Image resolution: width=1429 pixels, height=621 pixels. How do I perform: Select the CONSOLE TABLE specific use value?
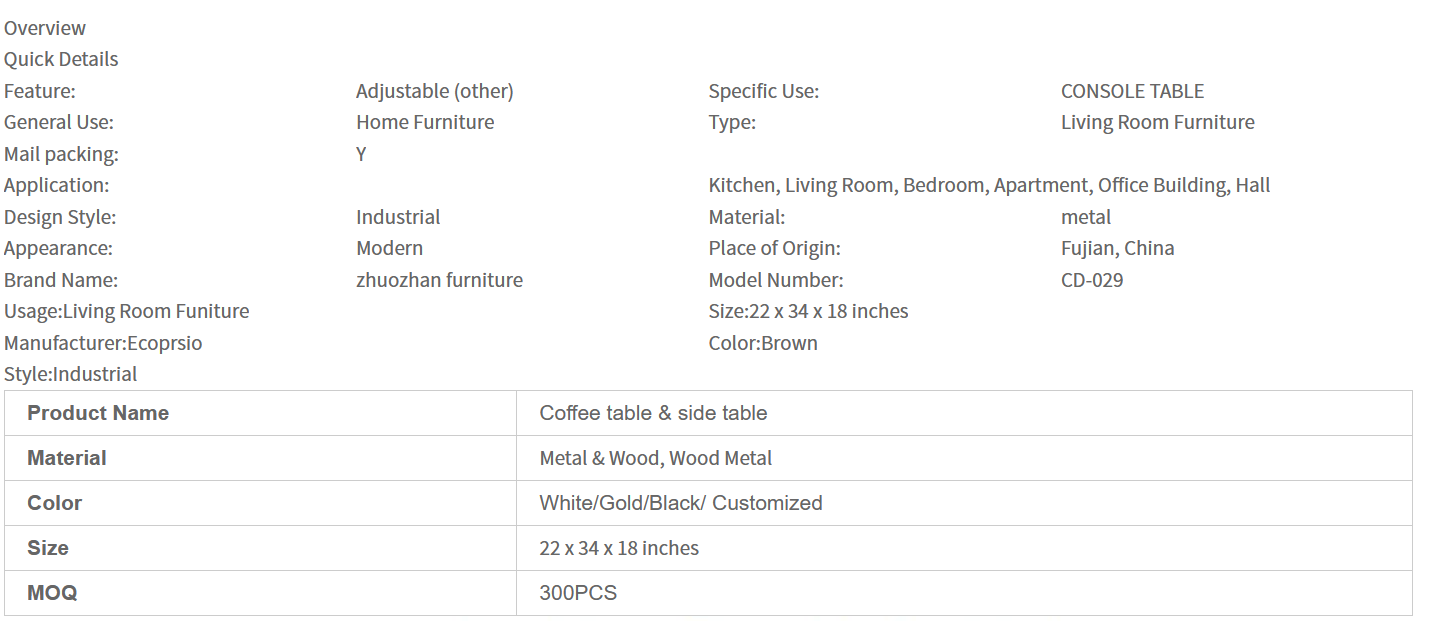pos(1132,91)
